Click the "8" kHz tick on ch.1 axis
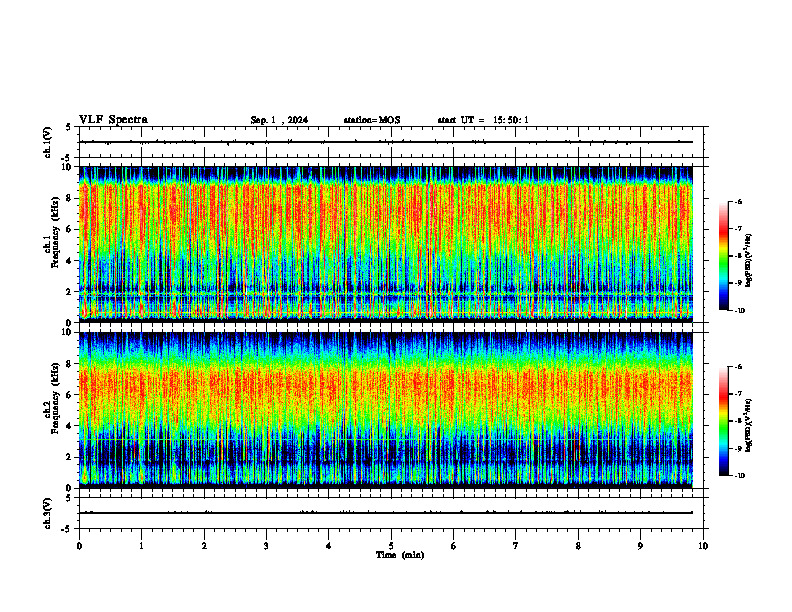Viewport: 792px width, 612px height. tap(70, 198)
